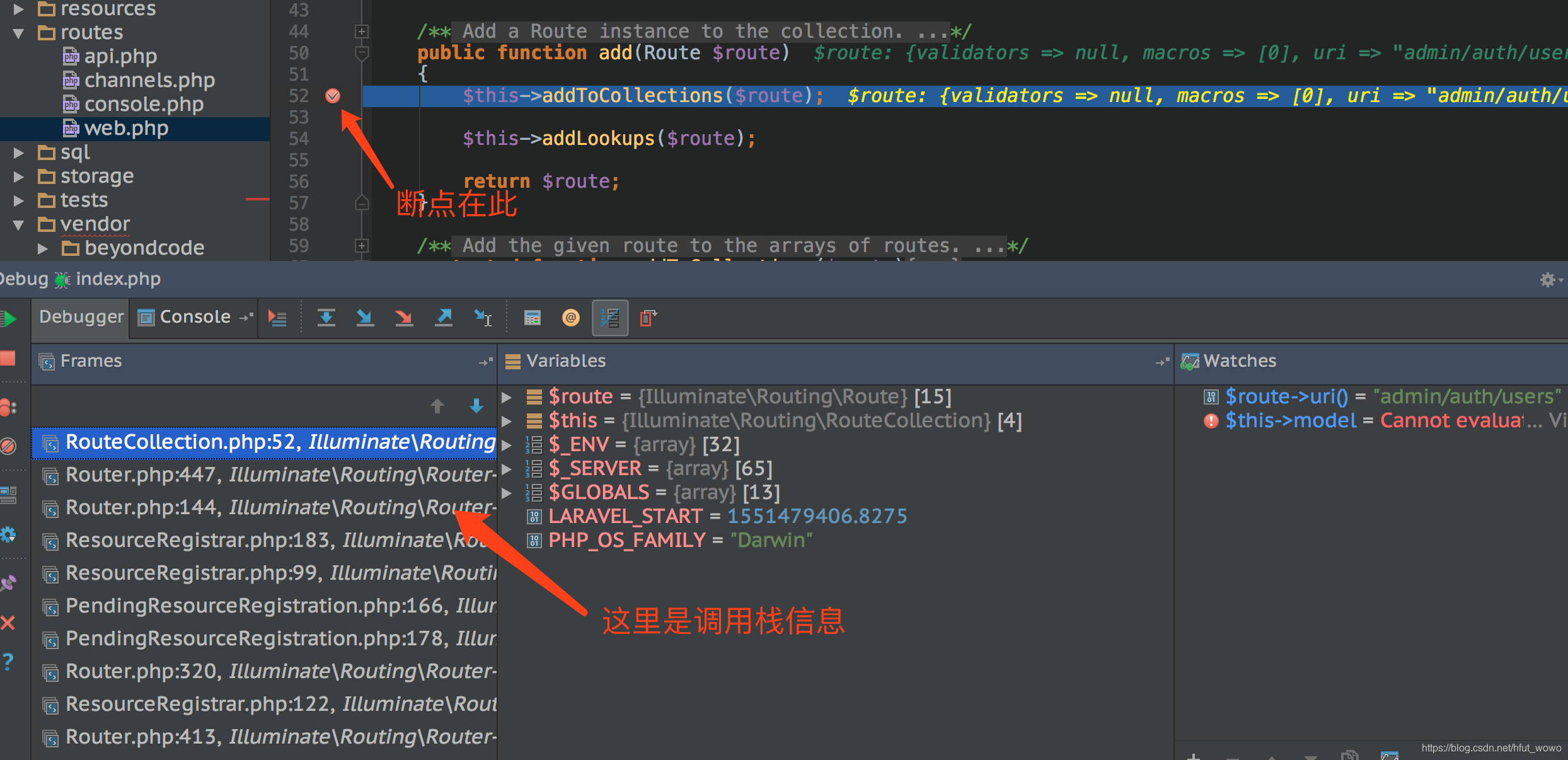The height and width of the screenshot is (760, 1568).
Task: Click the Run to Cursor icon
Action: [x=483, y=318]
